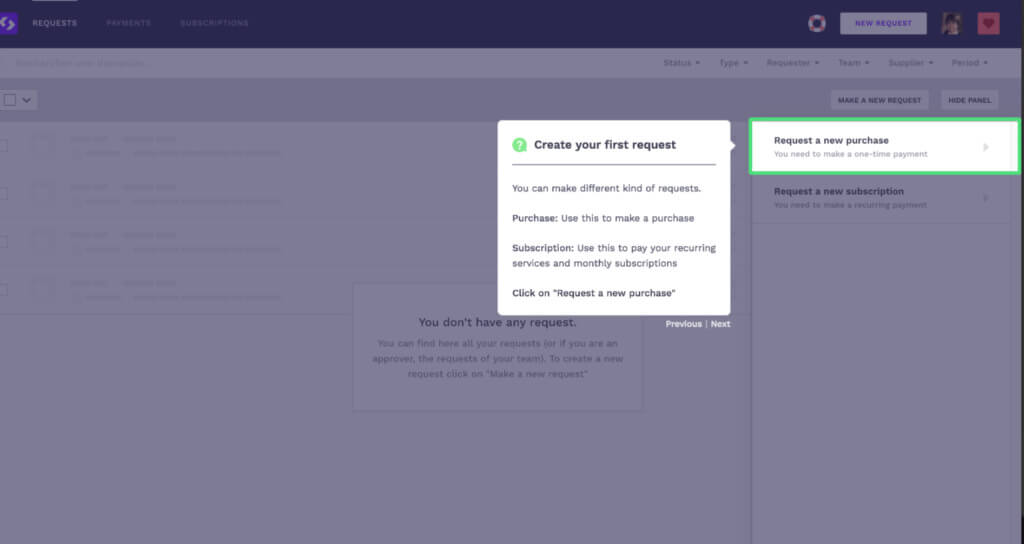Image resolution: width=1024 pixels, height=544 pixels.
Task: Click the arrow on Request a new subscription
Action: coord(985,198)
